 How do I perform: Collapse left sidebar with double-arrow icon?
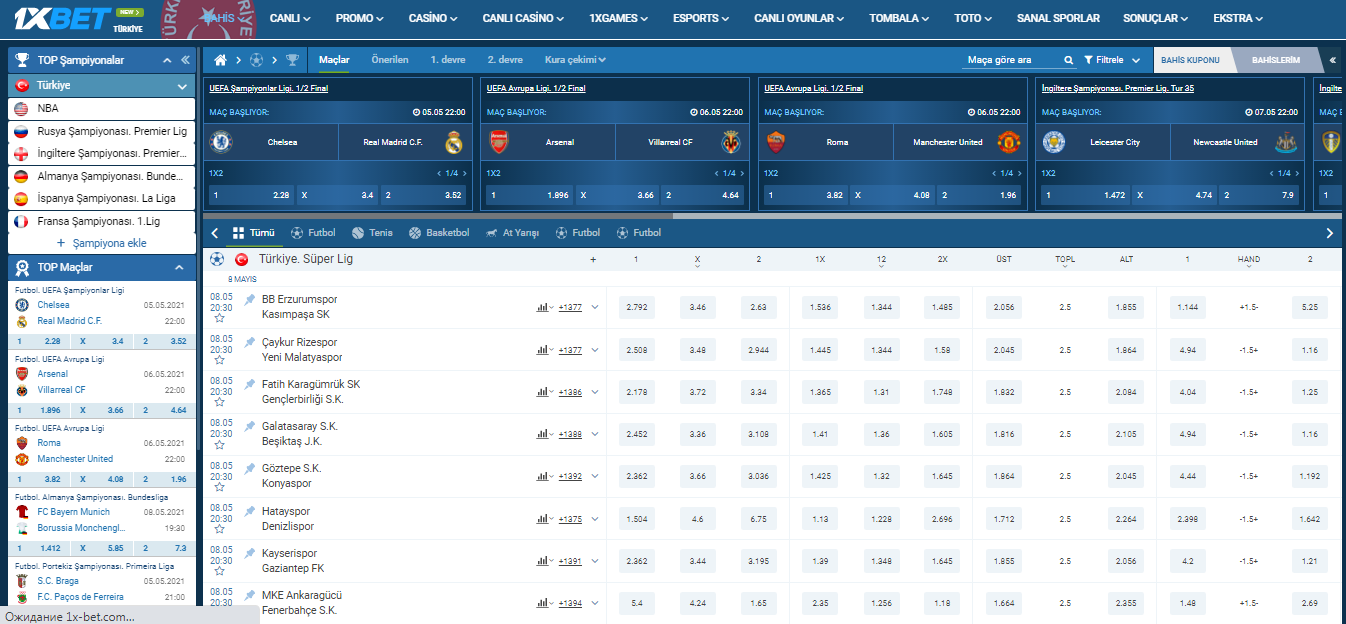[185, 60]
